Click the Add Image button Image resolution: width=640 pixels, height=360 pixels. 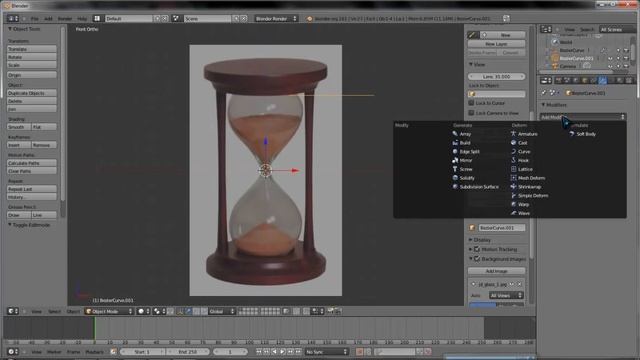point(496,271)
